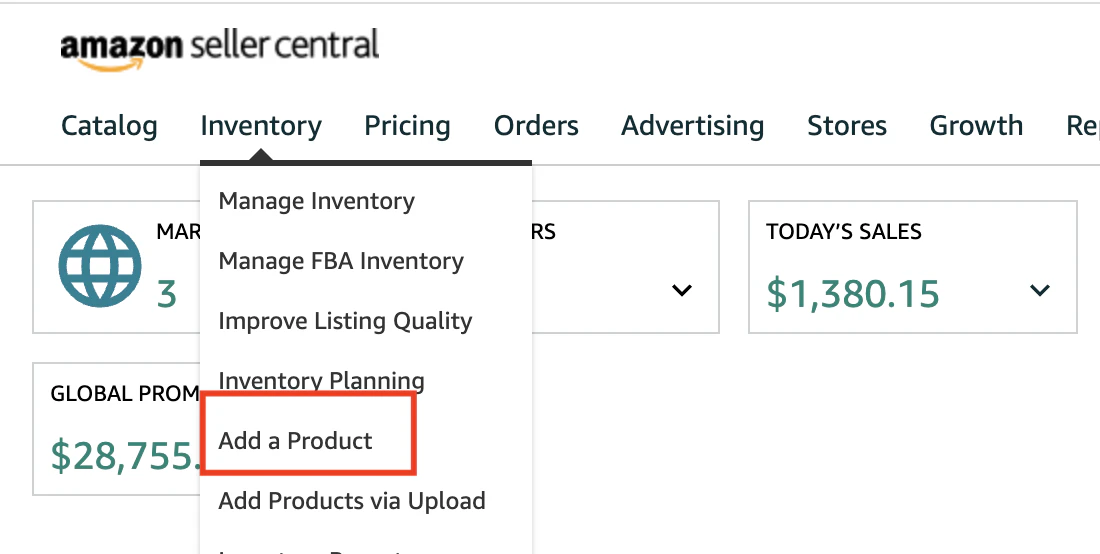
Task: Open Inventory Planning menu entry
Action: (321, 381)
